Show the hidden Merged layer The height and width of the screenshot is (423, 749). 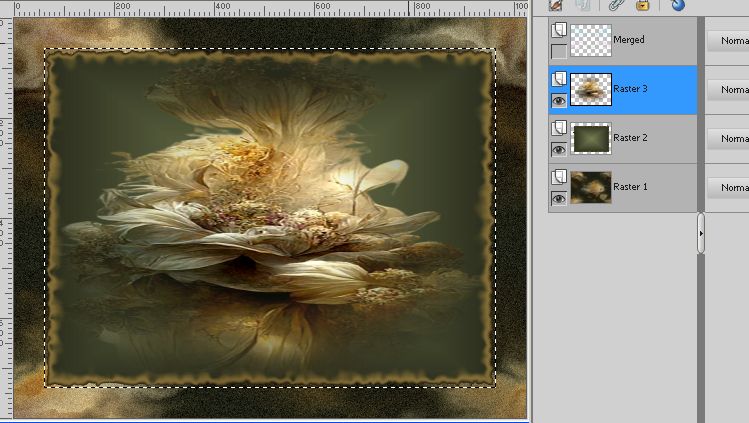[x=559, y=51]
